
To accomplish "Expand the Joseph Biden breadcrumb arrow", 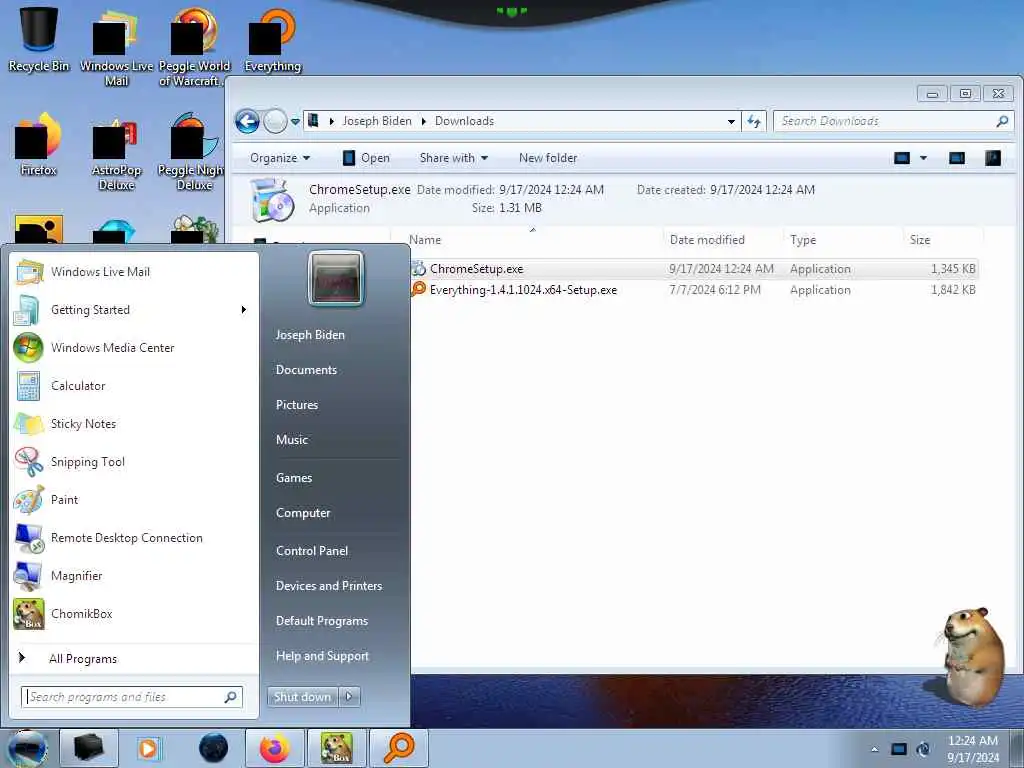I will 423,121.
